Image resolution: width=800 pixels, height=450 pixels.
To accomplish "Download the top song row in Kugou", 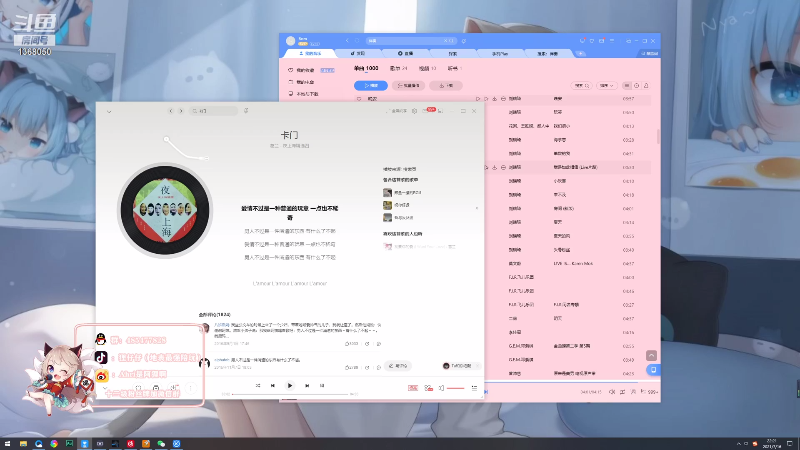I will click(494, 99).
